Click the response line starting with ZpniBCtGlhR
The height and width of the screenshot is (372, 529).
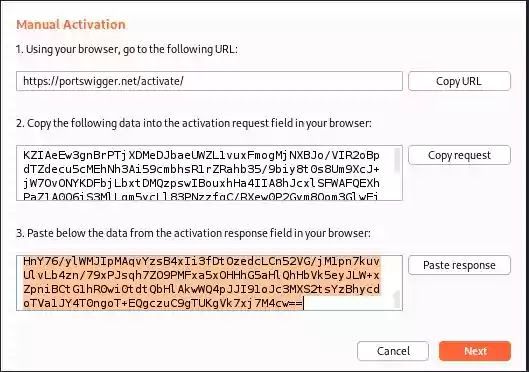201,289
